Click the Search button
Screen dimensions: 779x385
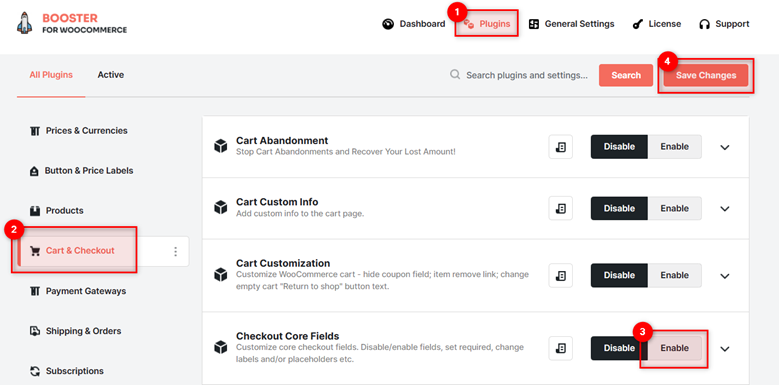tap(625, 76)
